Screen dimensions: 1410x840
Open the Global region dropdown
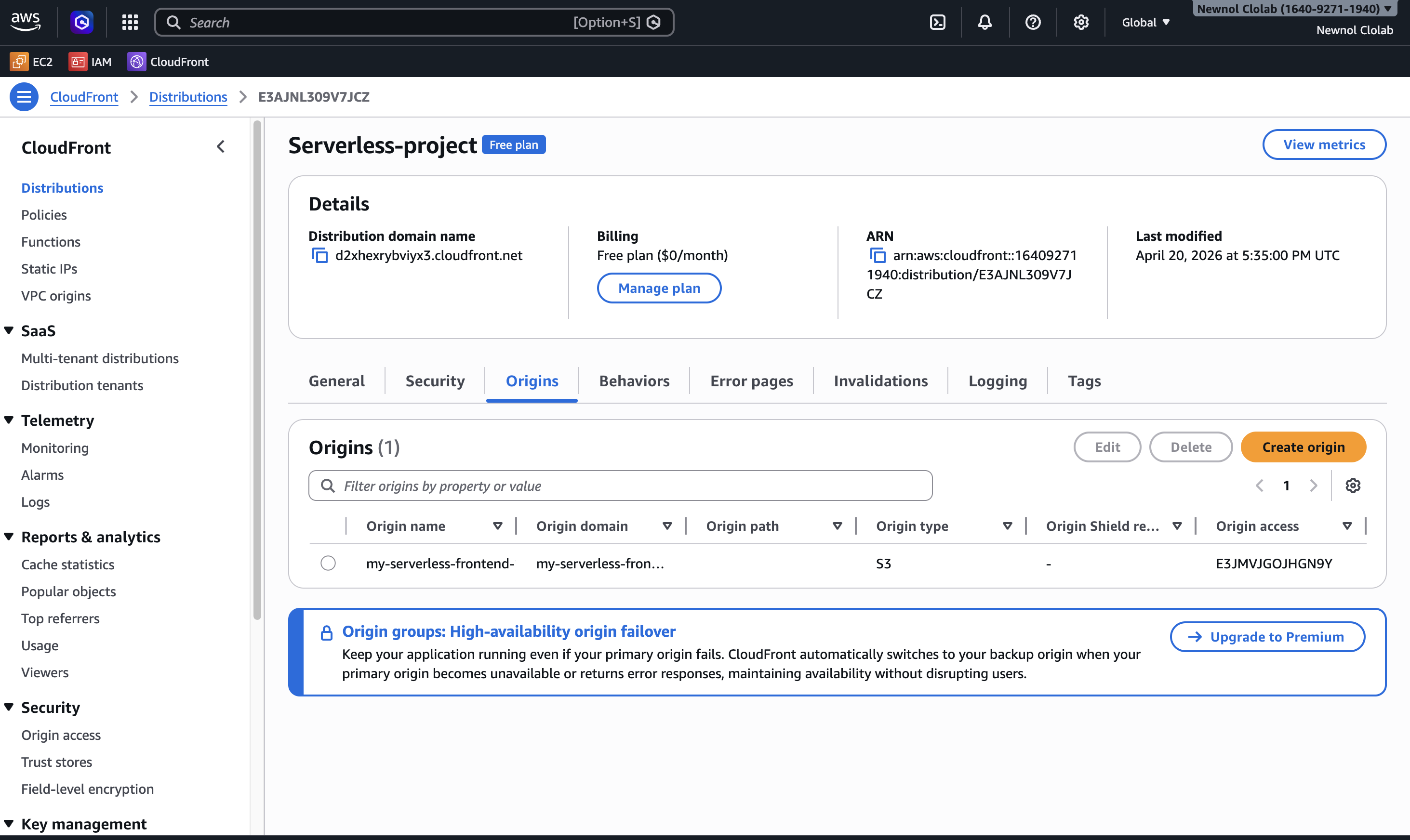coord(1145,22)
